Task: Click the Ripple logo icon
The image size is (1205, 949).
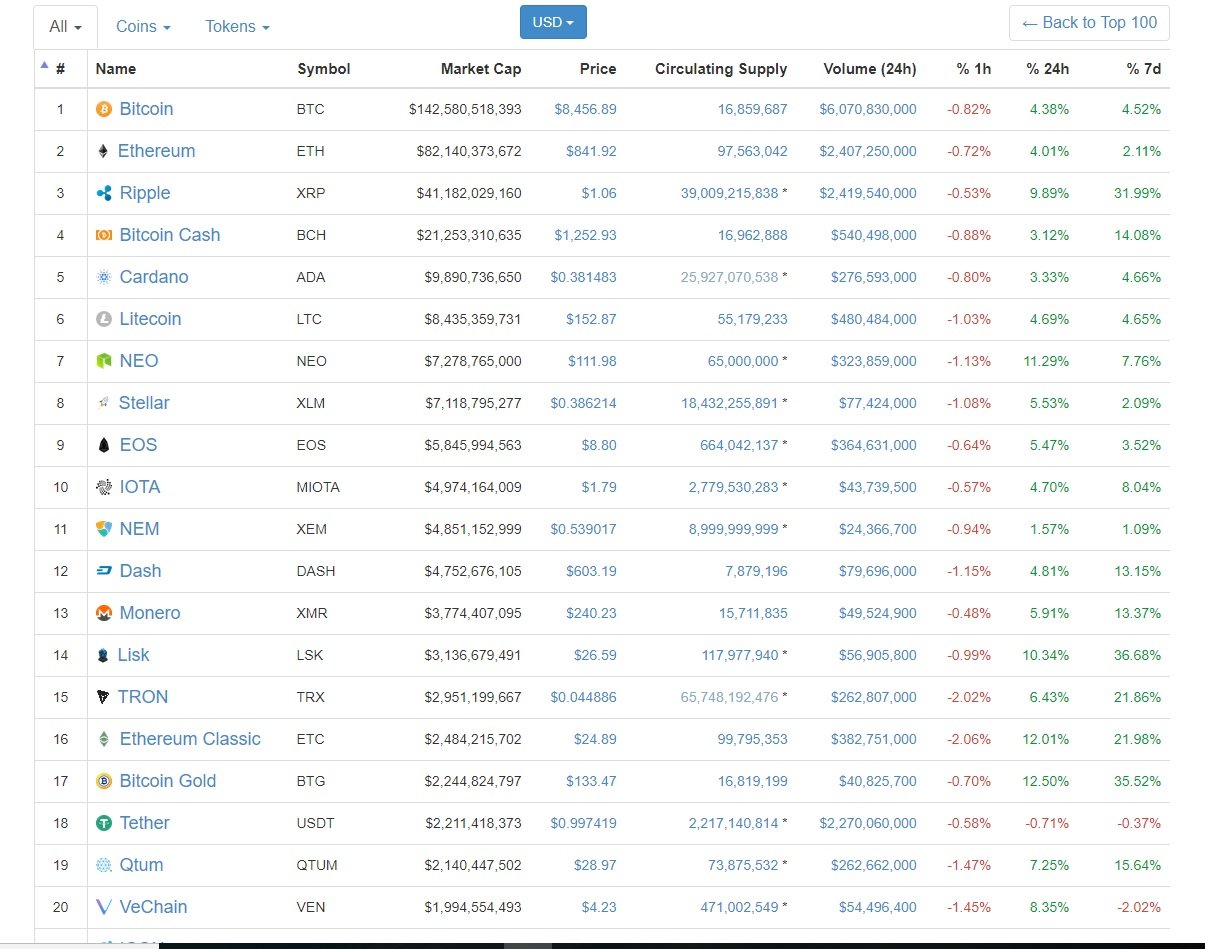Action: pos(104,193)
